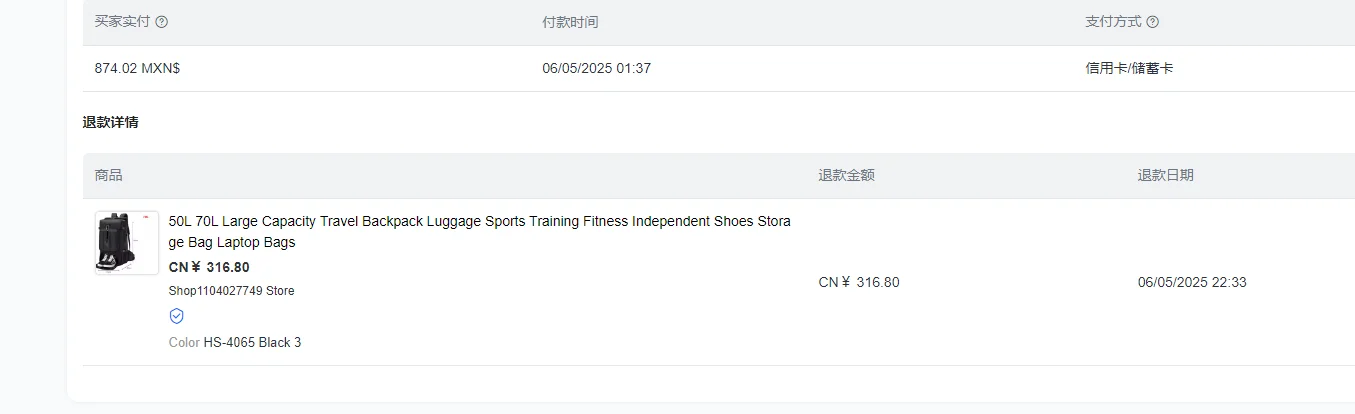The height and width of the screenshot is (414, 1355).
Task: Click the blue shield protection icon
Action: tap(177, 316)
